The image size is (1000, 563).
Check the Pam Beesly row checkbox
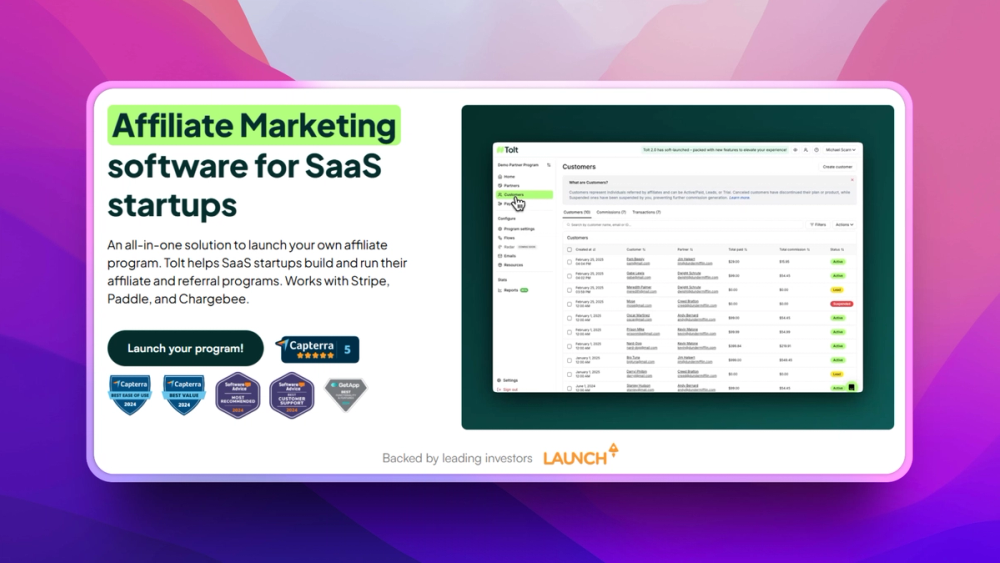click(x=570, y=261)
